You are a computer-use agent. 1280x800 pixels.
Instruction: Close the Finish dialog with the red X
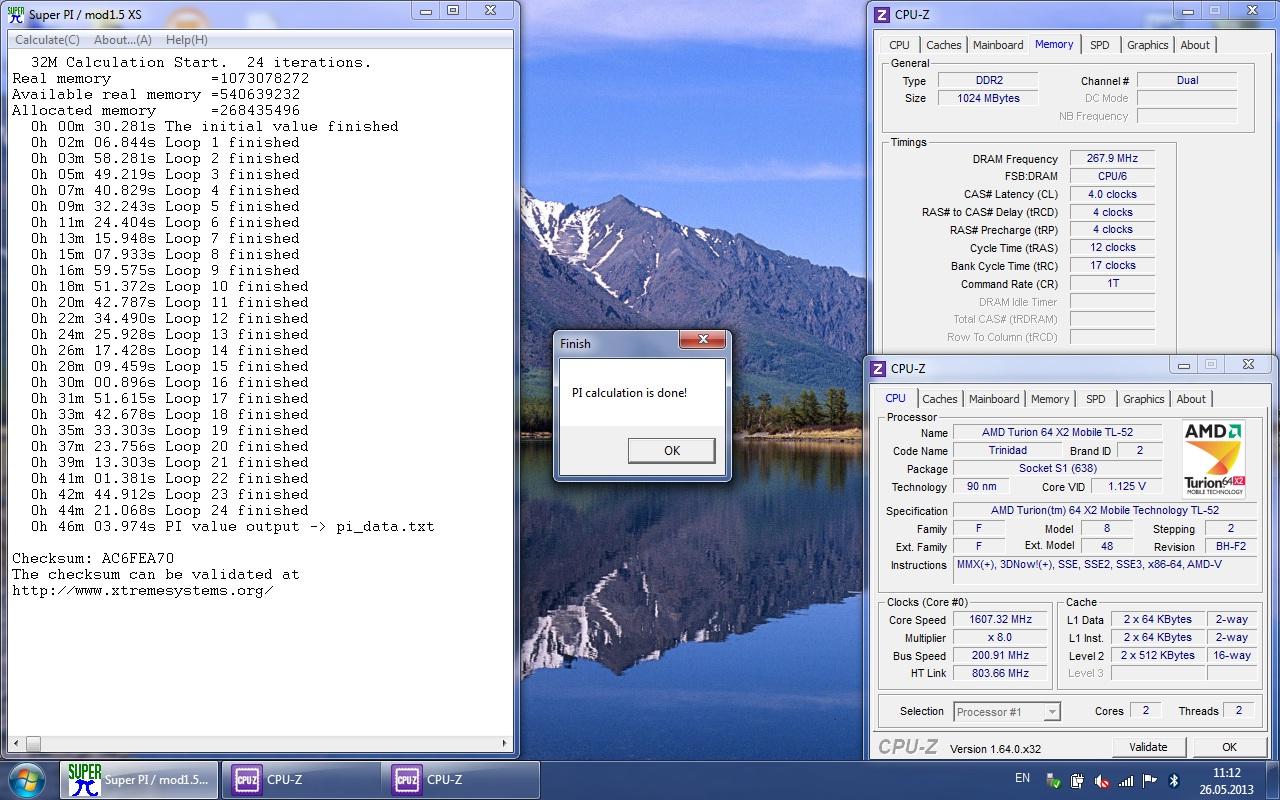[x=703, y=342]
